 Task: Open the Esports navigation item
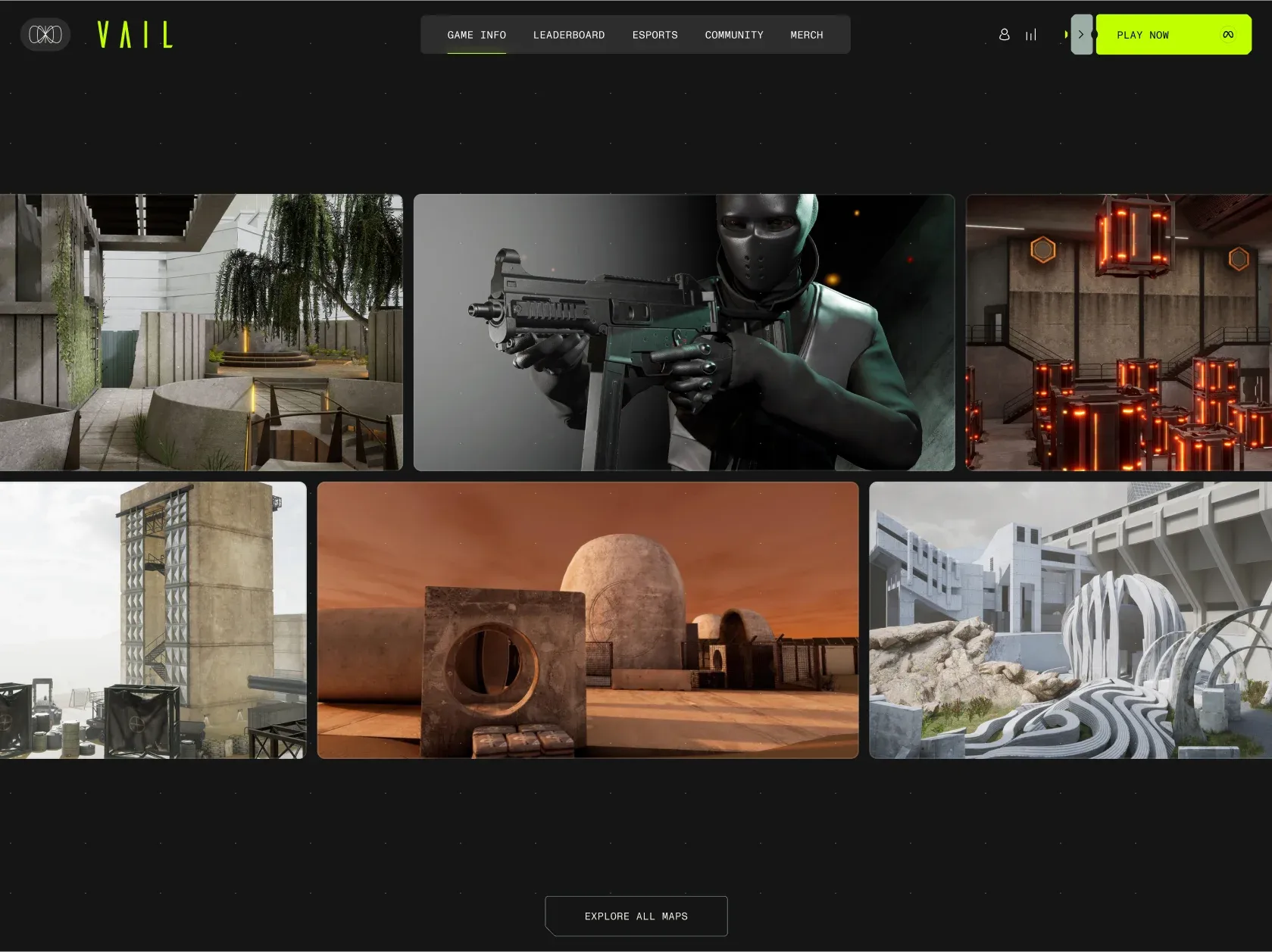(655, 35)
